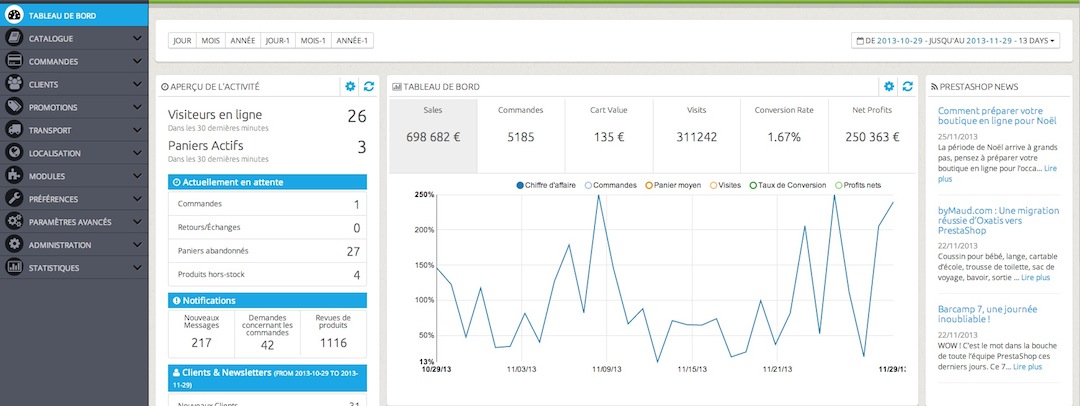
Task: Refresh the Aperçu de l'activité panel
Action: click(368, 86)
